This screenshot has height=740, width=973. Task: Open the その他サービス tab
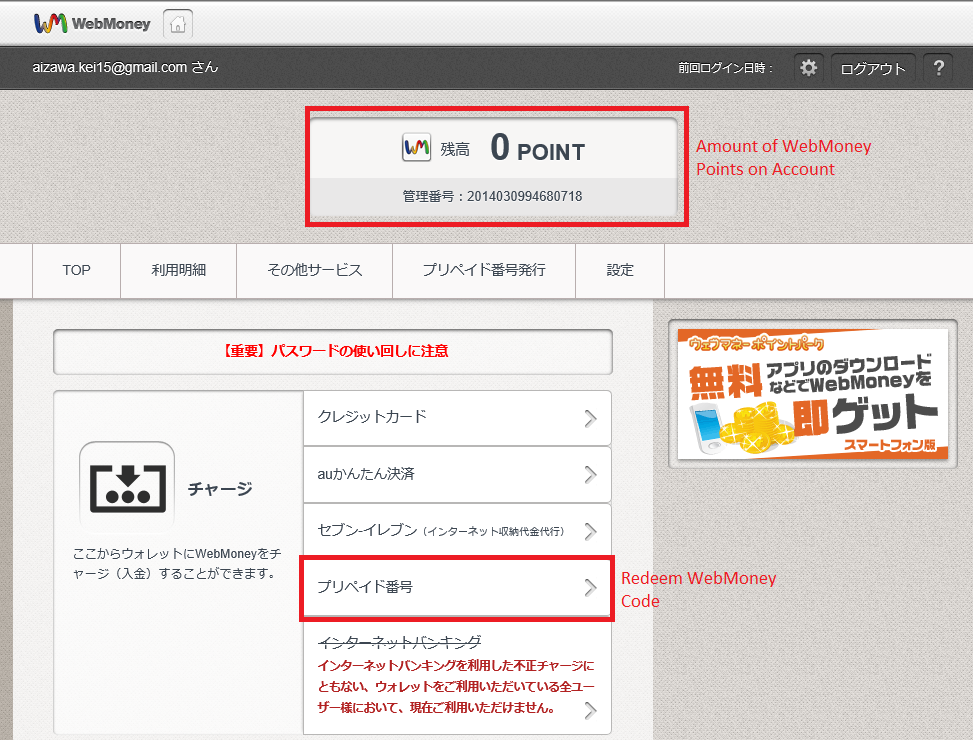point(315,270)
